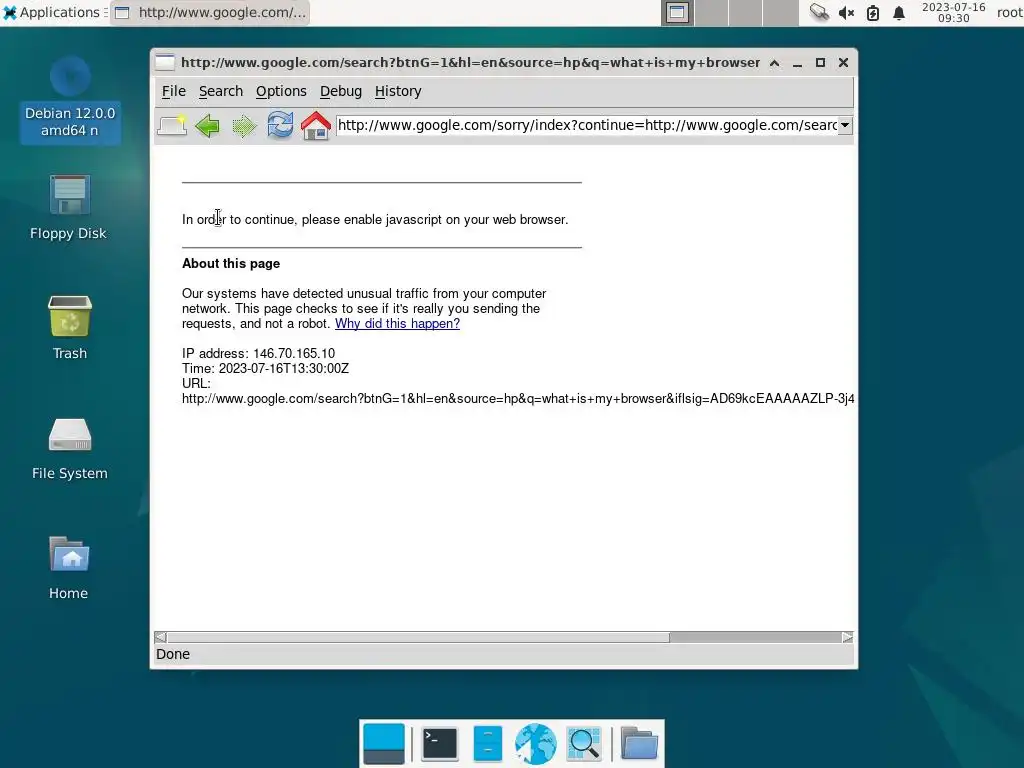
Task: Launch the web browser globe dock icon
Action: coord(535,744)
